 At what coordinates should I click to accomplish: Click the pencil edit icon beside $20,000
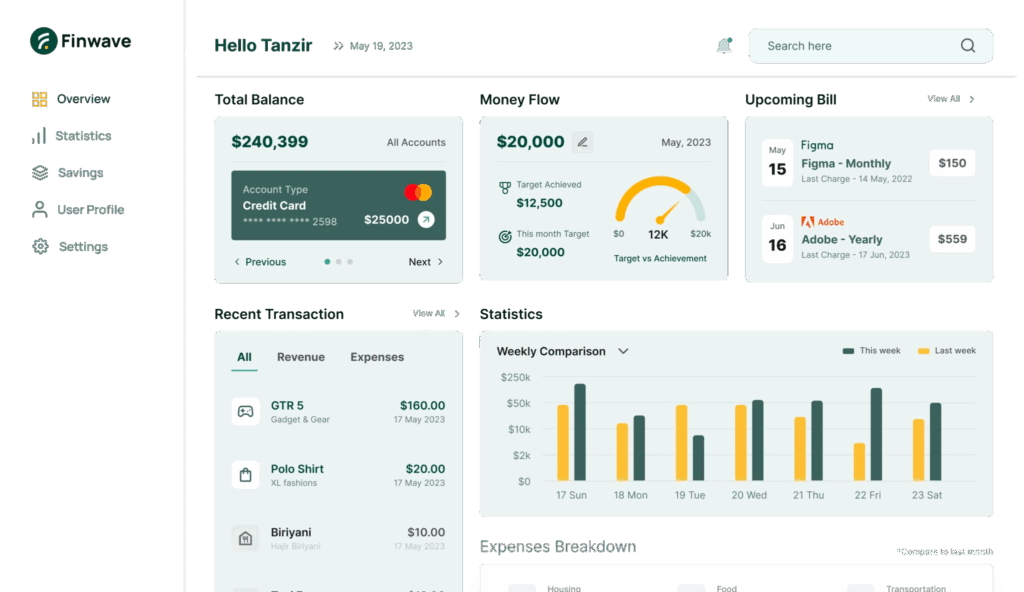582,142
